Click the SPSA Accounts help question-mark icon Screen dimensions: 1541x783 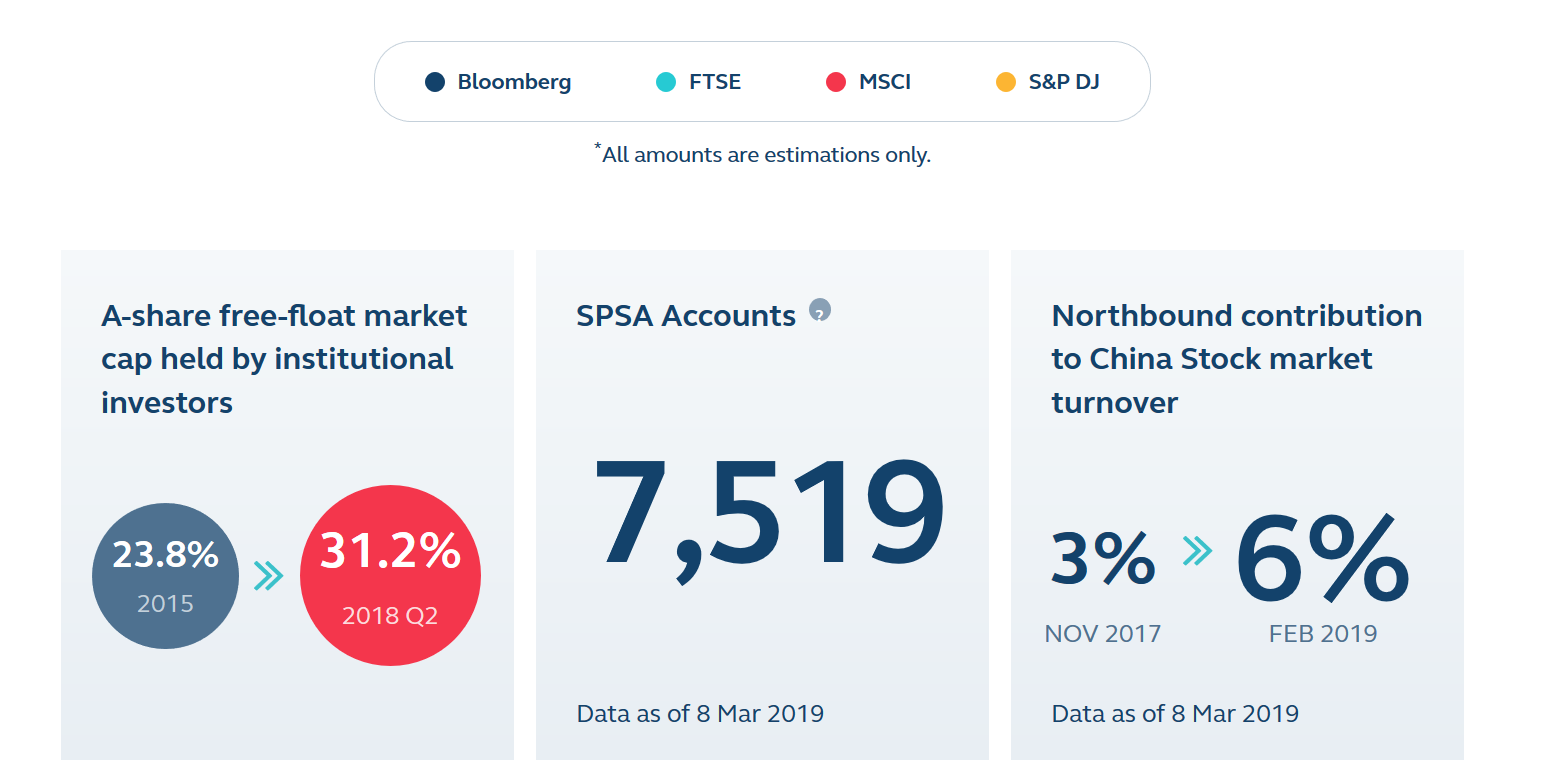coord(820,310)
